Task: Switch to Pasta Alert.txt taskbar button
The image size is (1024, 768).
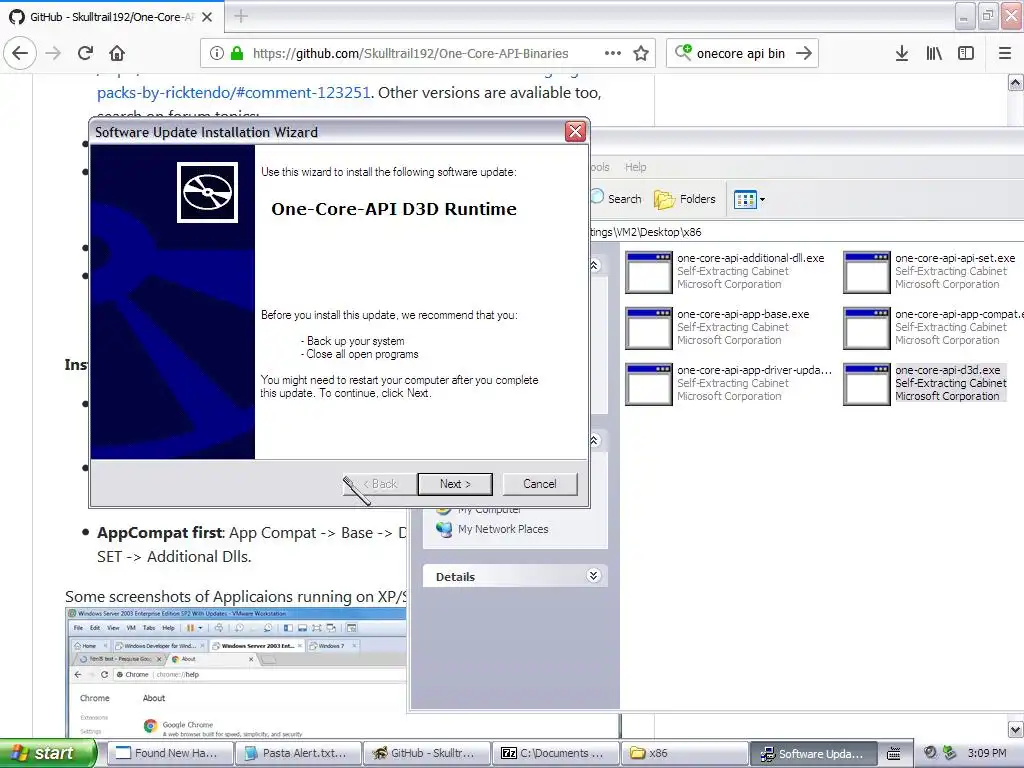Action: (298, 753)
